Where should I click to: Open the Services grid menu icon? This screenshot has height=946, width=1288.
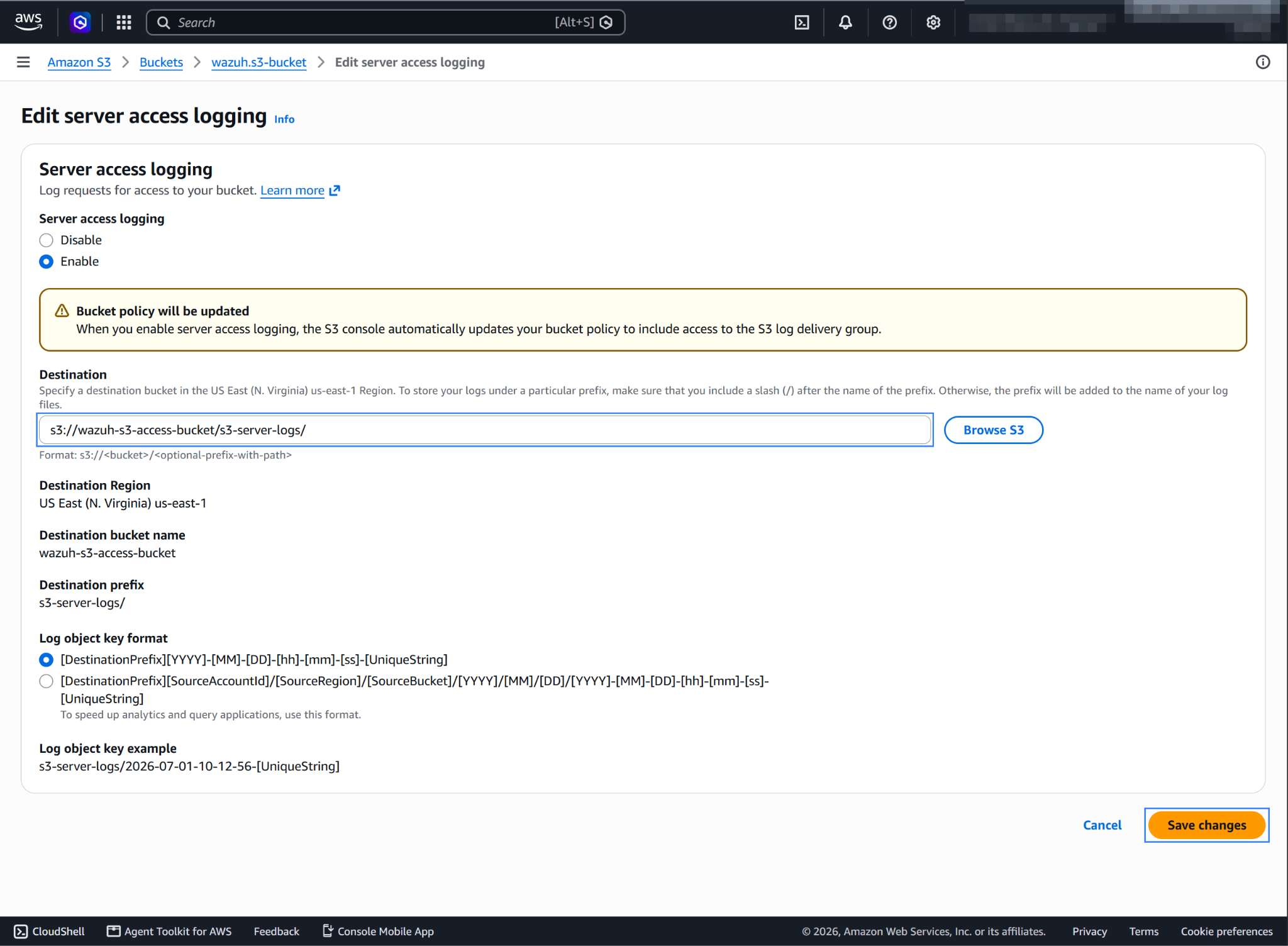[x=124, y=23]
